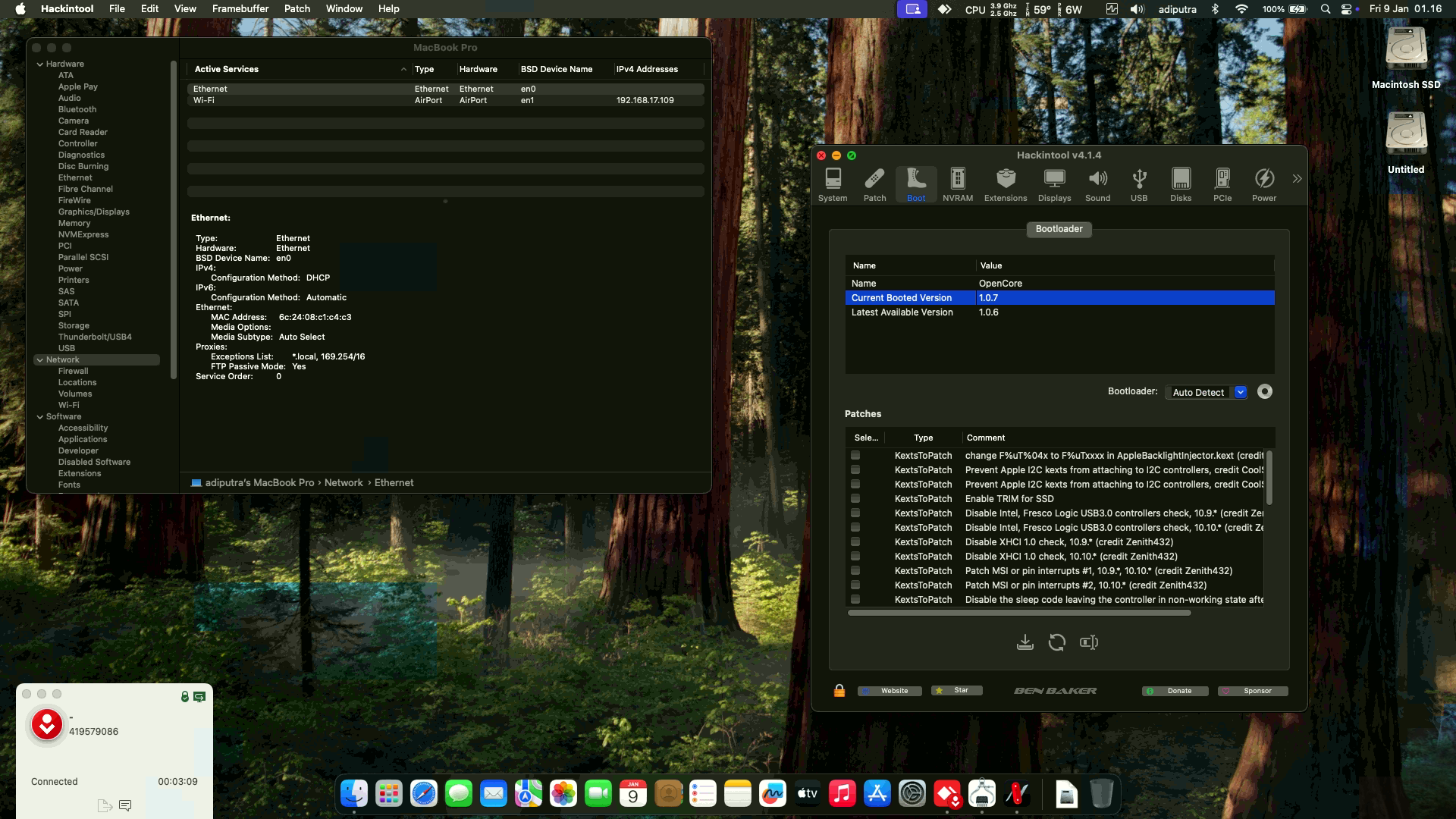1456x819 pixels.
Task: Click the Donate button
Action: point(1175,691)
